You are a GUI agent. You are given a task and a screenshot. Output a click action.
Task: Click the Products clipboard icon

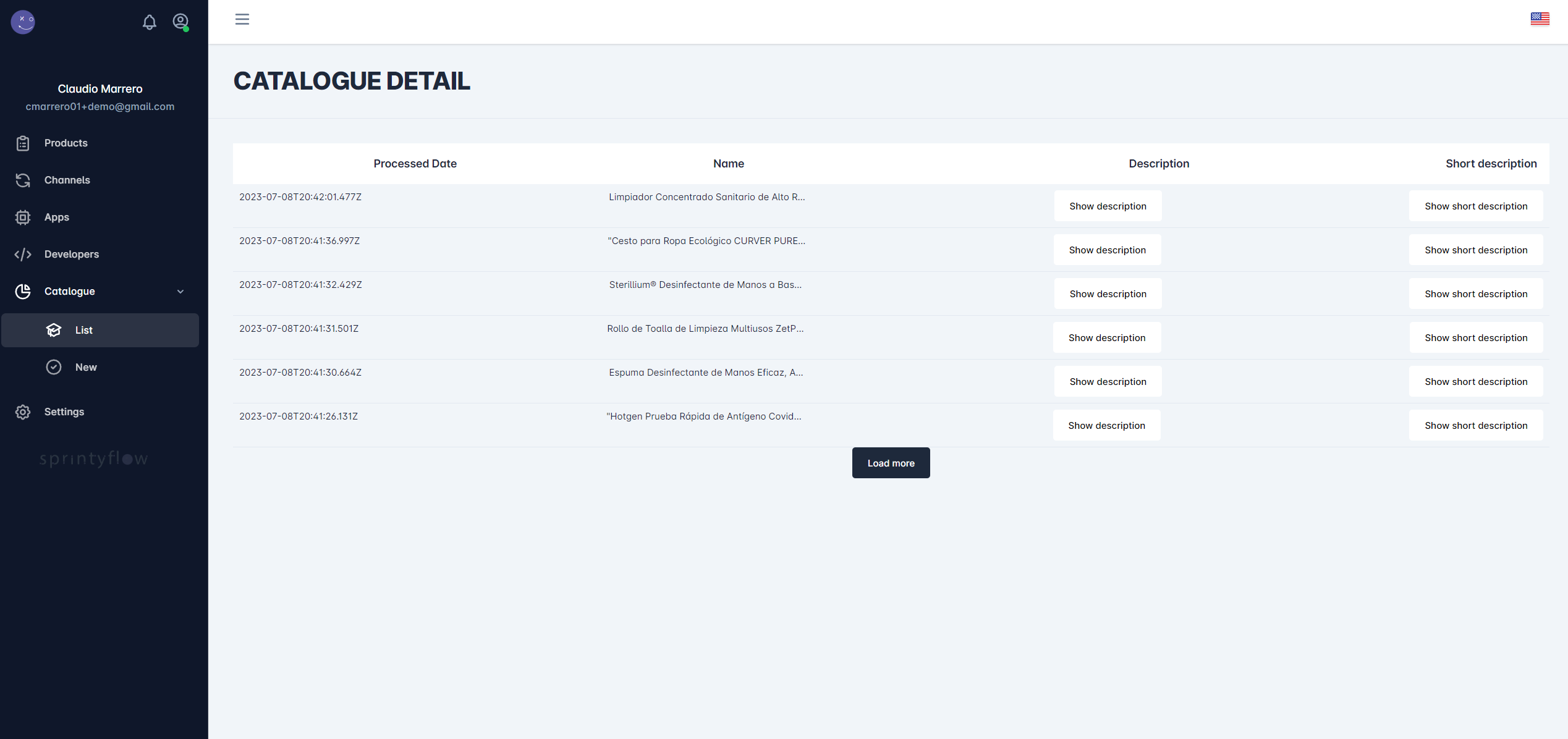(x=23, y=143)
